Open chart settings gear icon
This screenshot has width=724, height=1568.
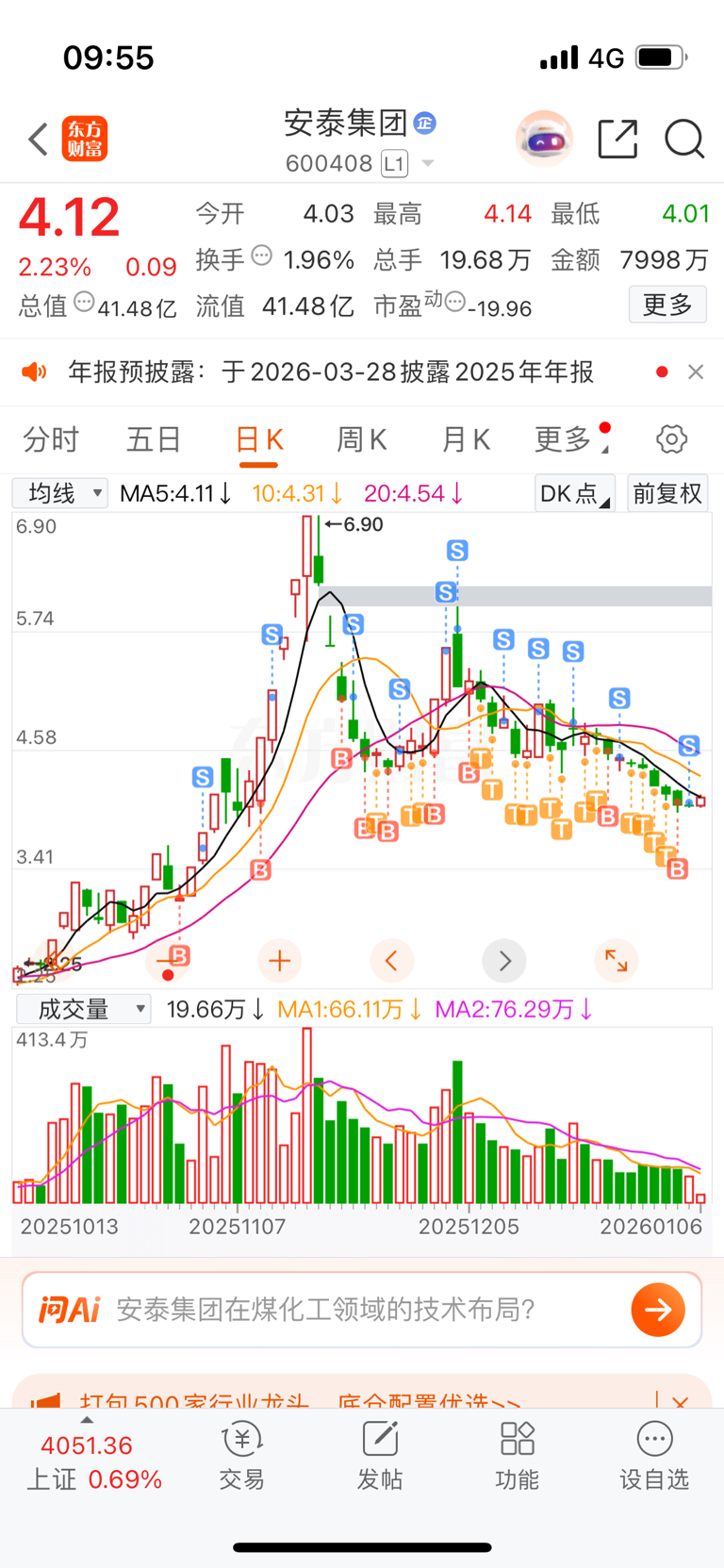671,439
